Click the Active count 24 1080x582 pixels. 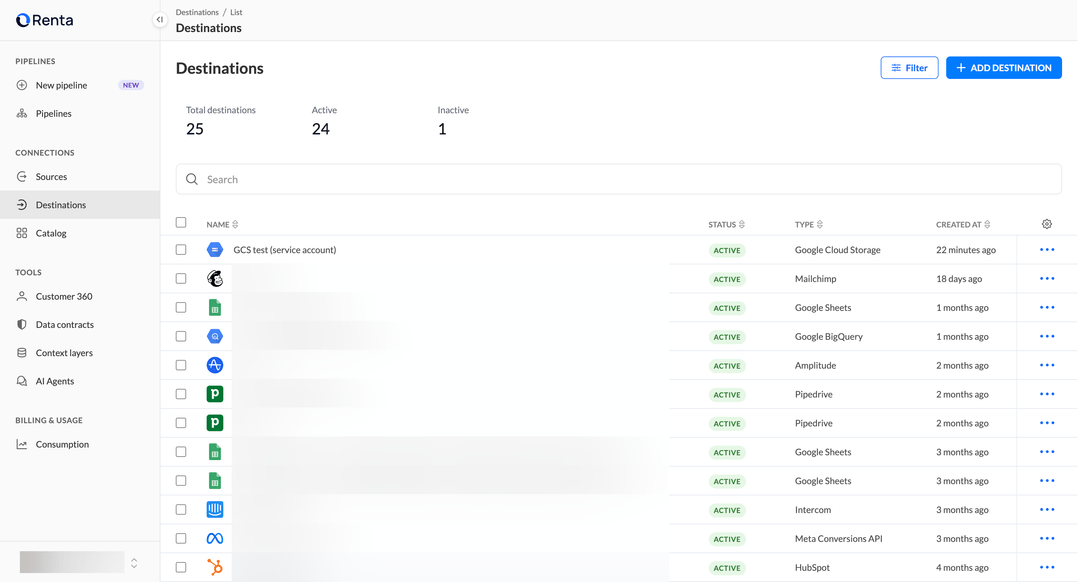point(321,129)
